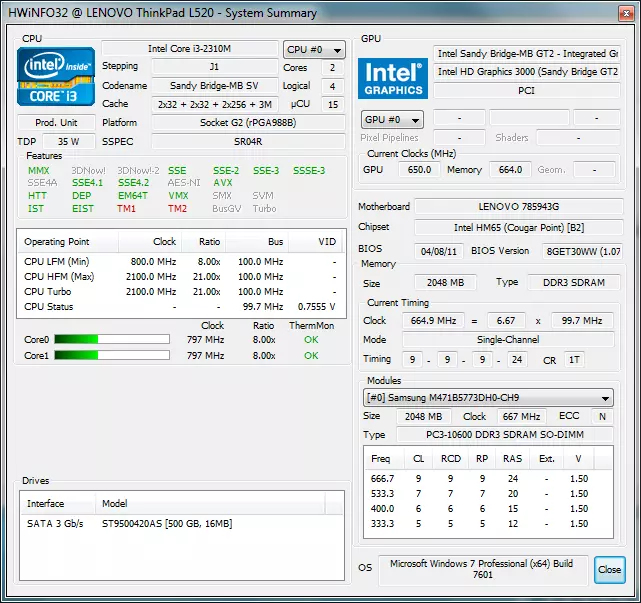This screenshot has width=641, height=603.
Task: Click the Intel Core i3 logo badge
Action: tap(56, 76)
